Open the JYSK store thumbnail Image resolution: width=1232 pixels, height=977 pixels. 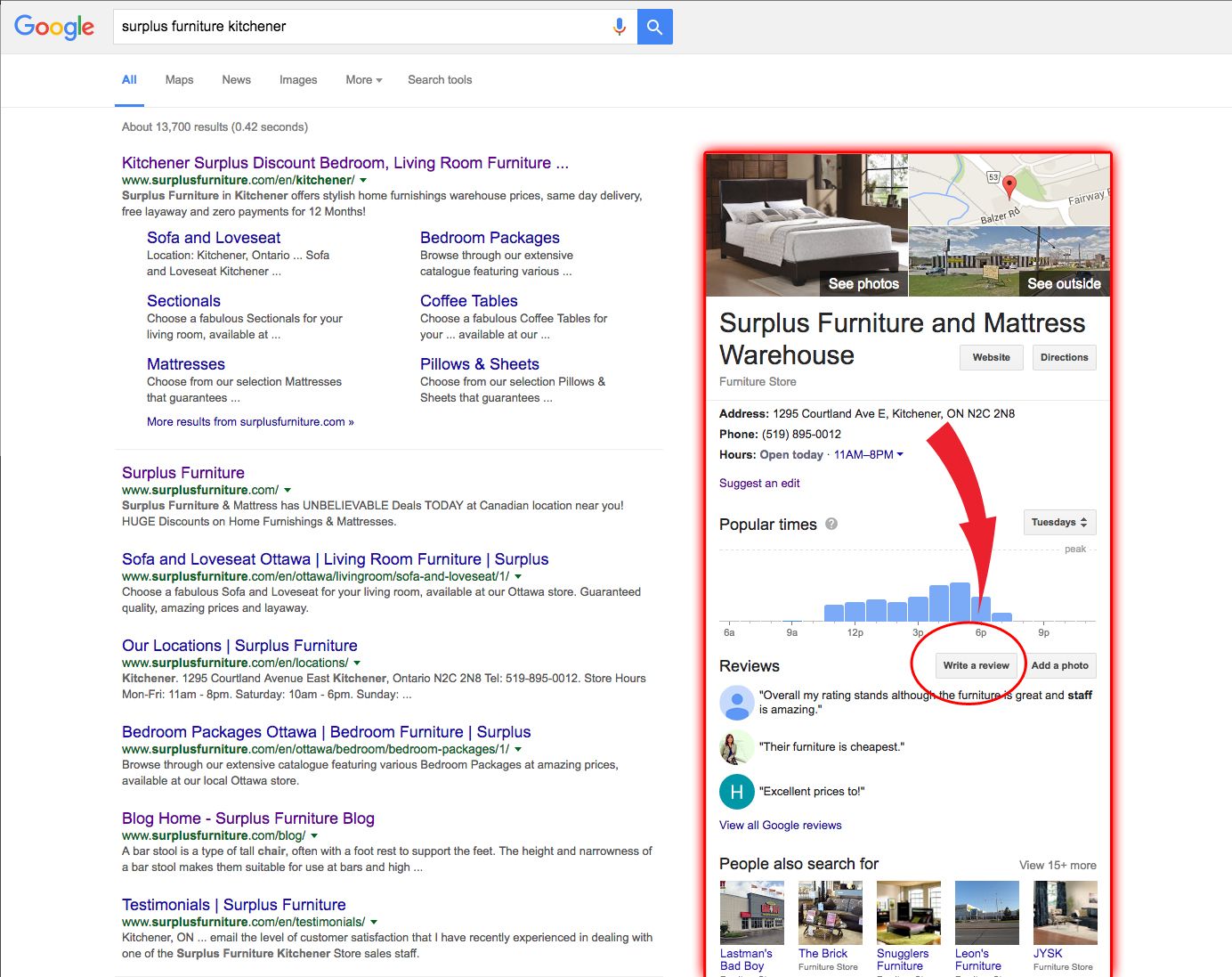coord(1066,913)
